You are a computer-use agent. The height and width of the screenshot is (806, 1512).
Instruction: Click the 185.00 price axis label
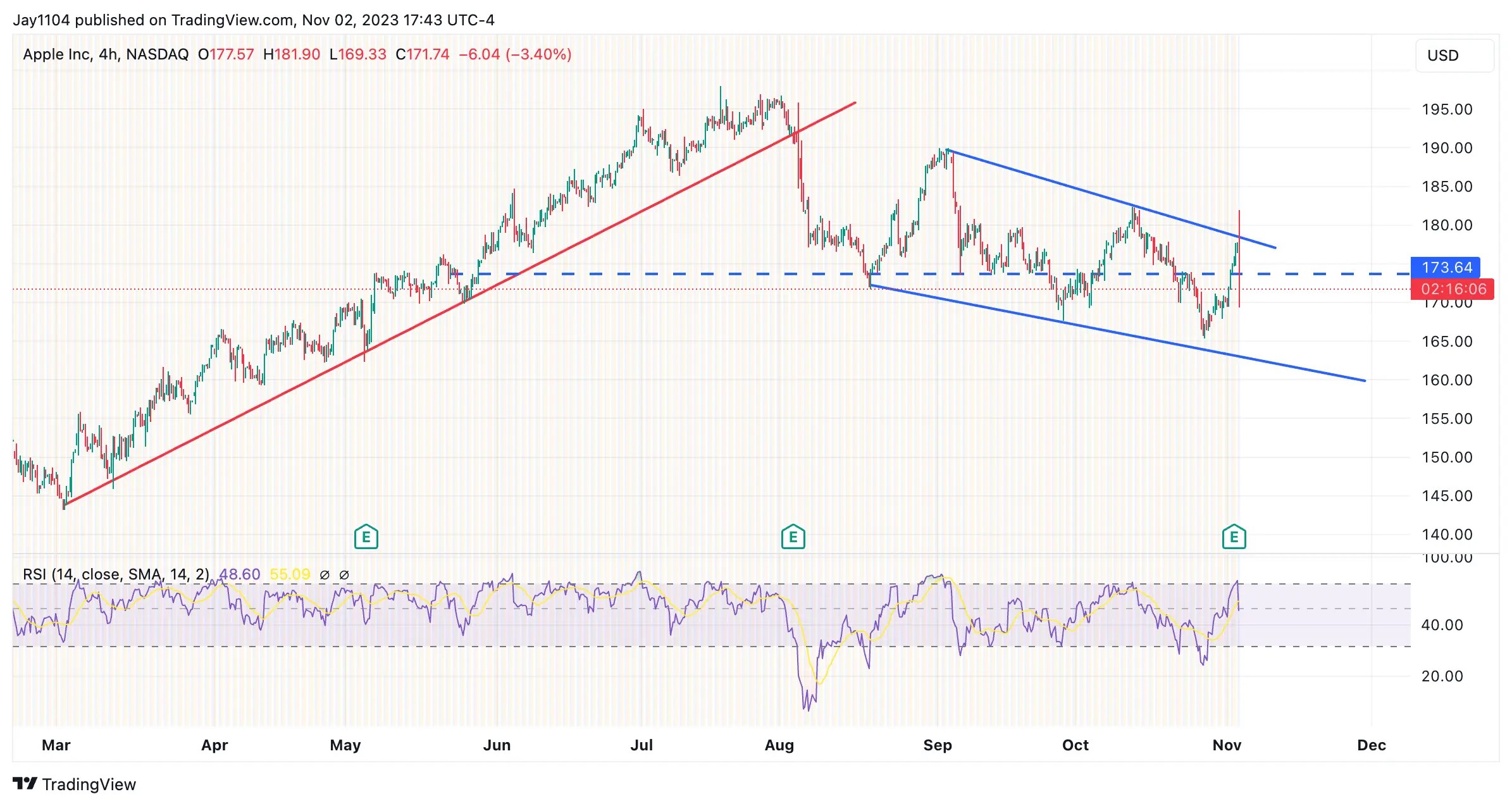[x=1447, y=187]
